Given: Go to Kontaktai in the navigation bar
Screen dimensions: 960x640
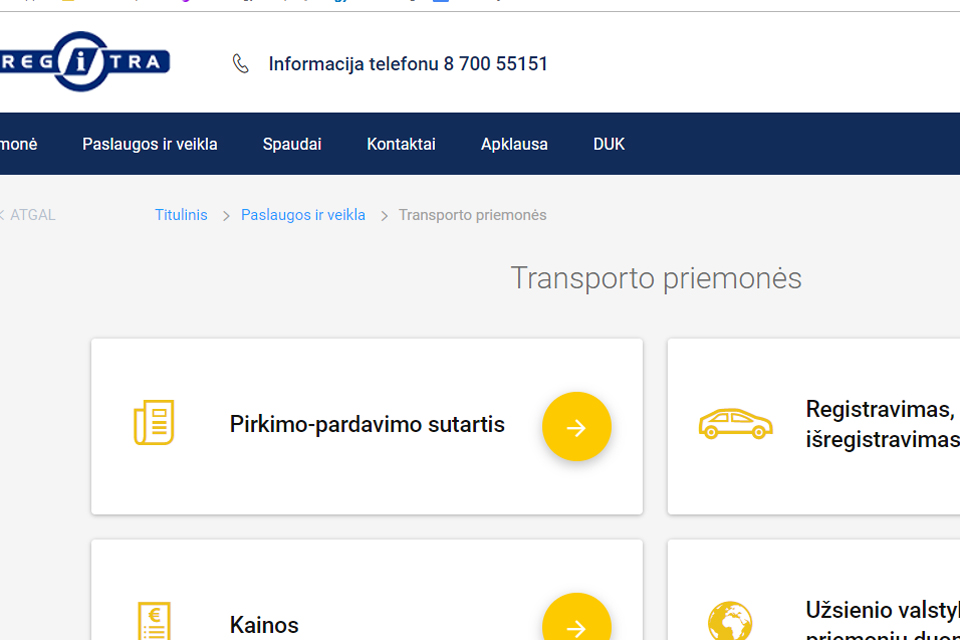Looking at the screenshot, I should [401, 144].
